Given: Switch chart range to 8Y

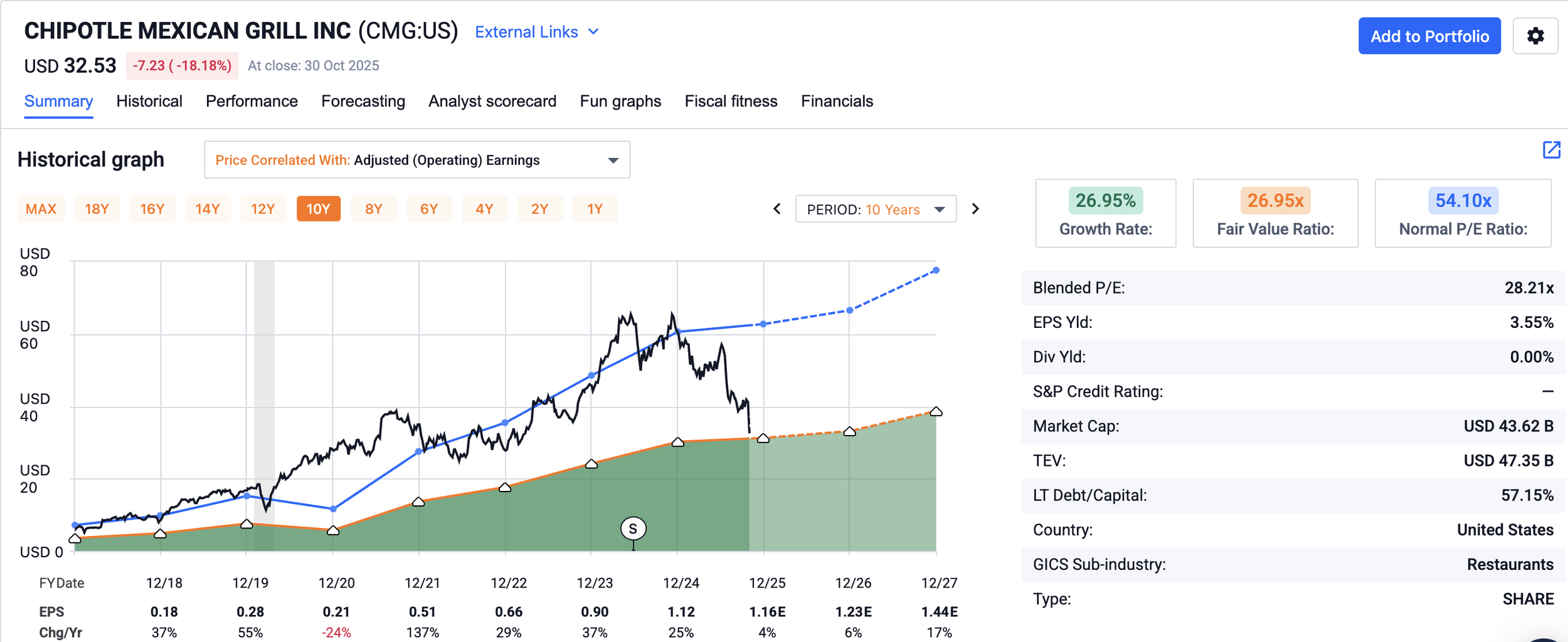Looking at the screenshot, I should [x=374, y=209].
